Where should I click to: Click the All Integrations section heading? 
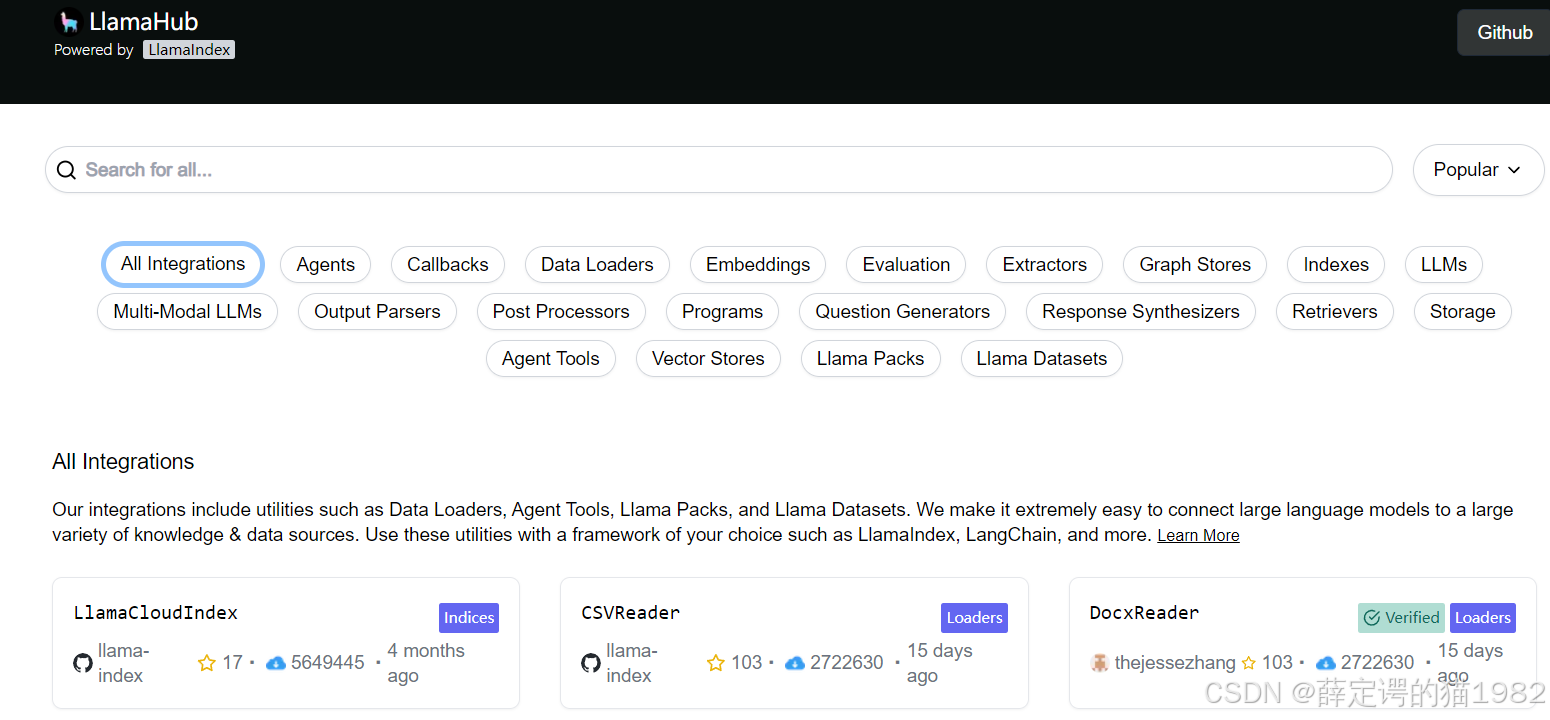click(x=123, y=462)
